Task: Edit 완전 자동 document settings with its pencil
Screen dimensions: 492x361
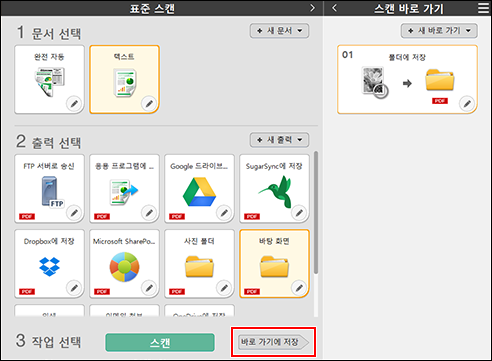Action: coord(74,104)
